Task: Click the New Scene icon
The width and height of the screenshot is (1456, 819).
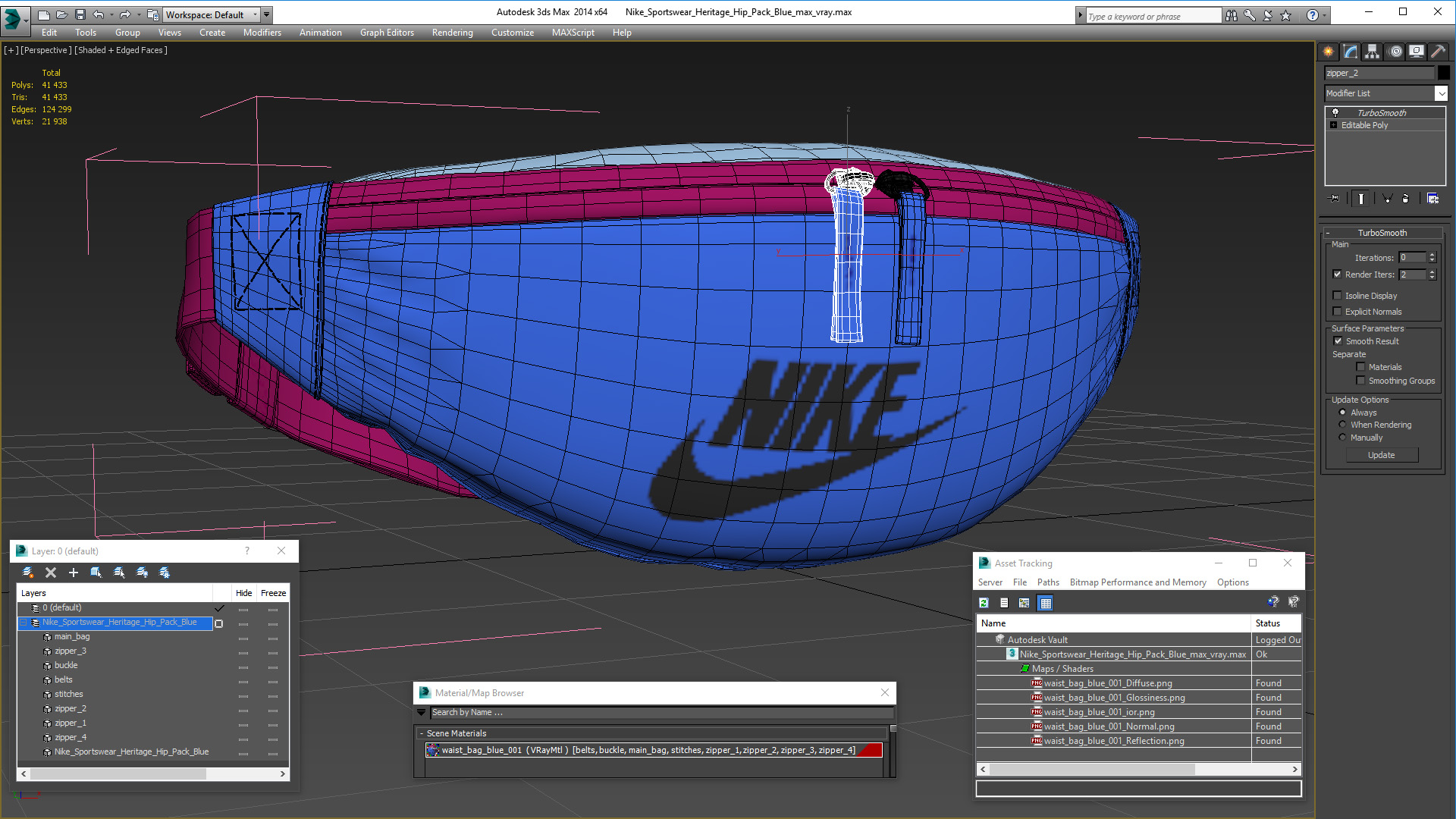Action: (43, 14)
